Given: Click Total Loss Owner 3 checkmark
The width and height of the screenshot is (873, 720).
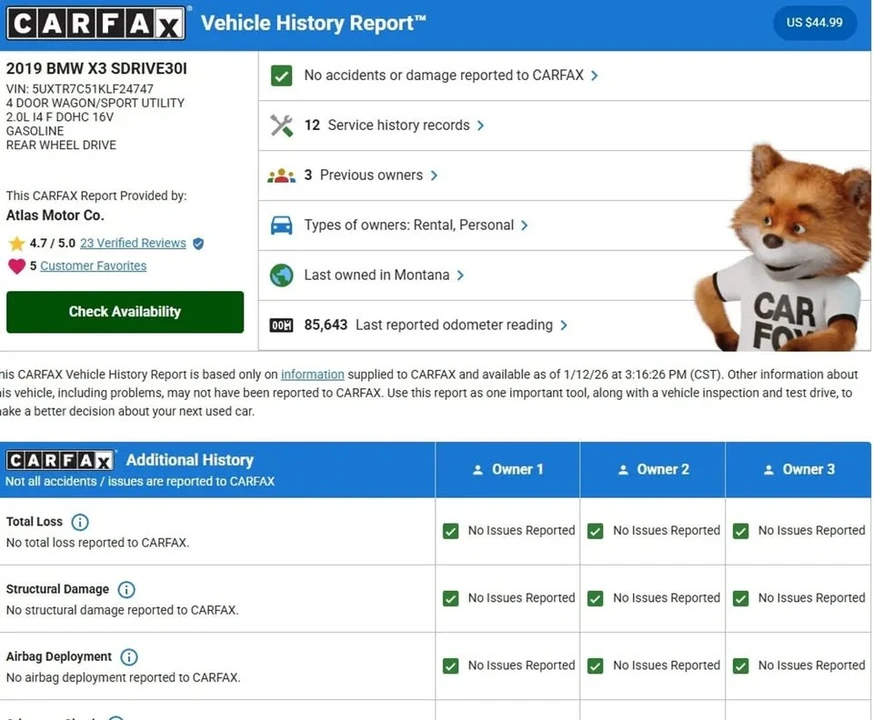Looking at the screenshot, I should [x=740, y=531].
